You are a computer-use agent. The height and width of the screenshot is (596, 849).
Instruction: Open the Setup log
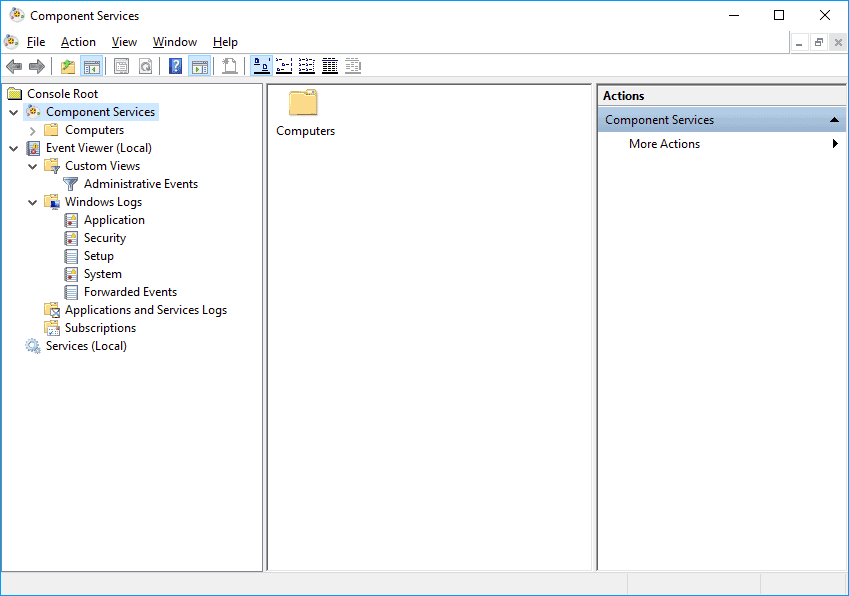[x=99, y=256]
